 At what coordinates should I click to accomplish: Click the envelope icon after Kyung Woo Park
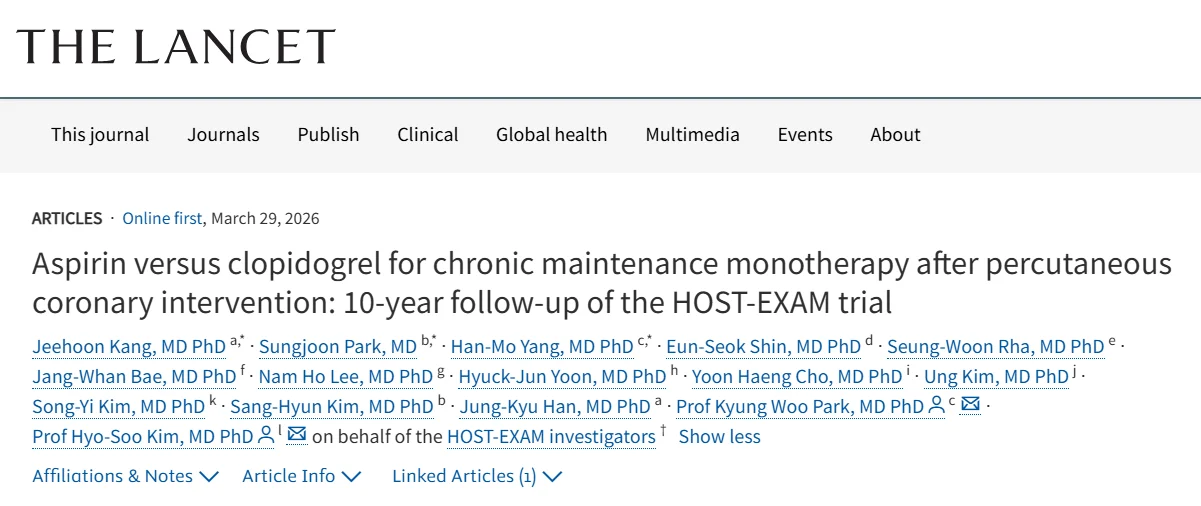(970, 406)
